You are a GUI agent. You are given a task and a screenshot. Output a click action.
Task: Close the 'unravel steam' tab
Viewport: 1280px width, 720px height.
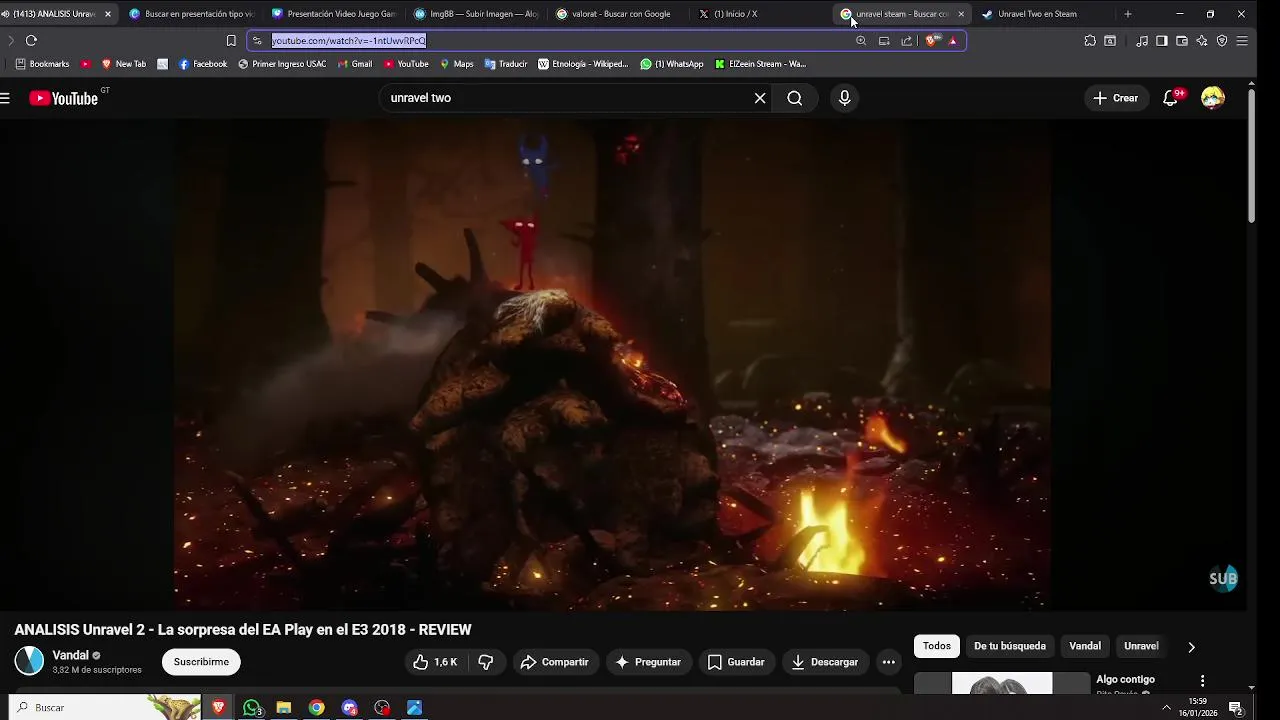coord(961,14)
